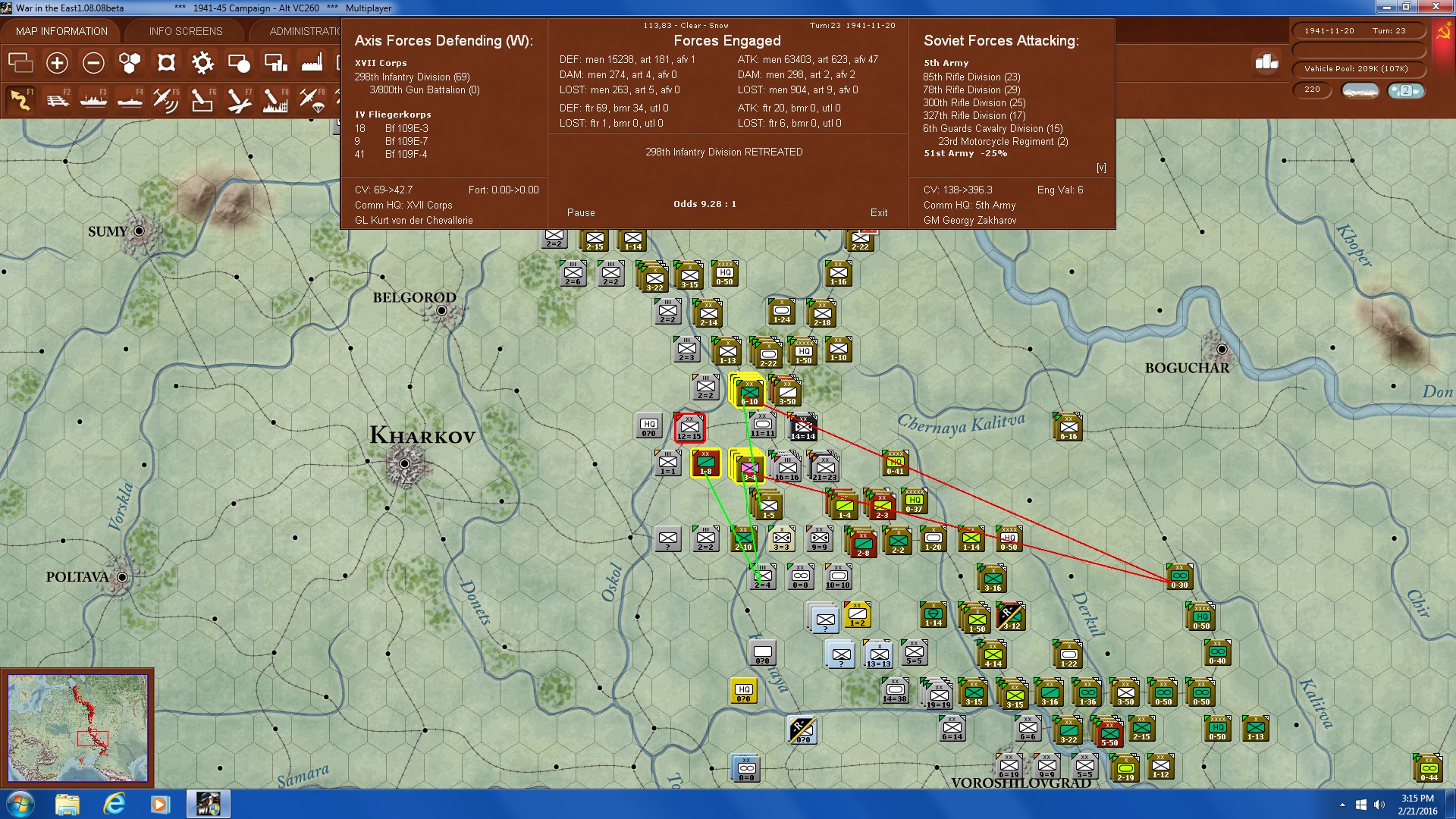Viewport: 1456px width, 819px height.
Task: Click the air weather cloud indicator
Action: (1406, 91)
